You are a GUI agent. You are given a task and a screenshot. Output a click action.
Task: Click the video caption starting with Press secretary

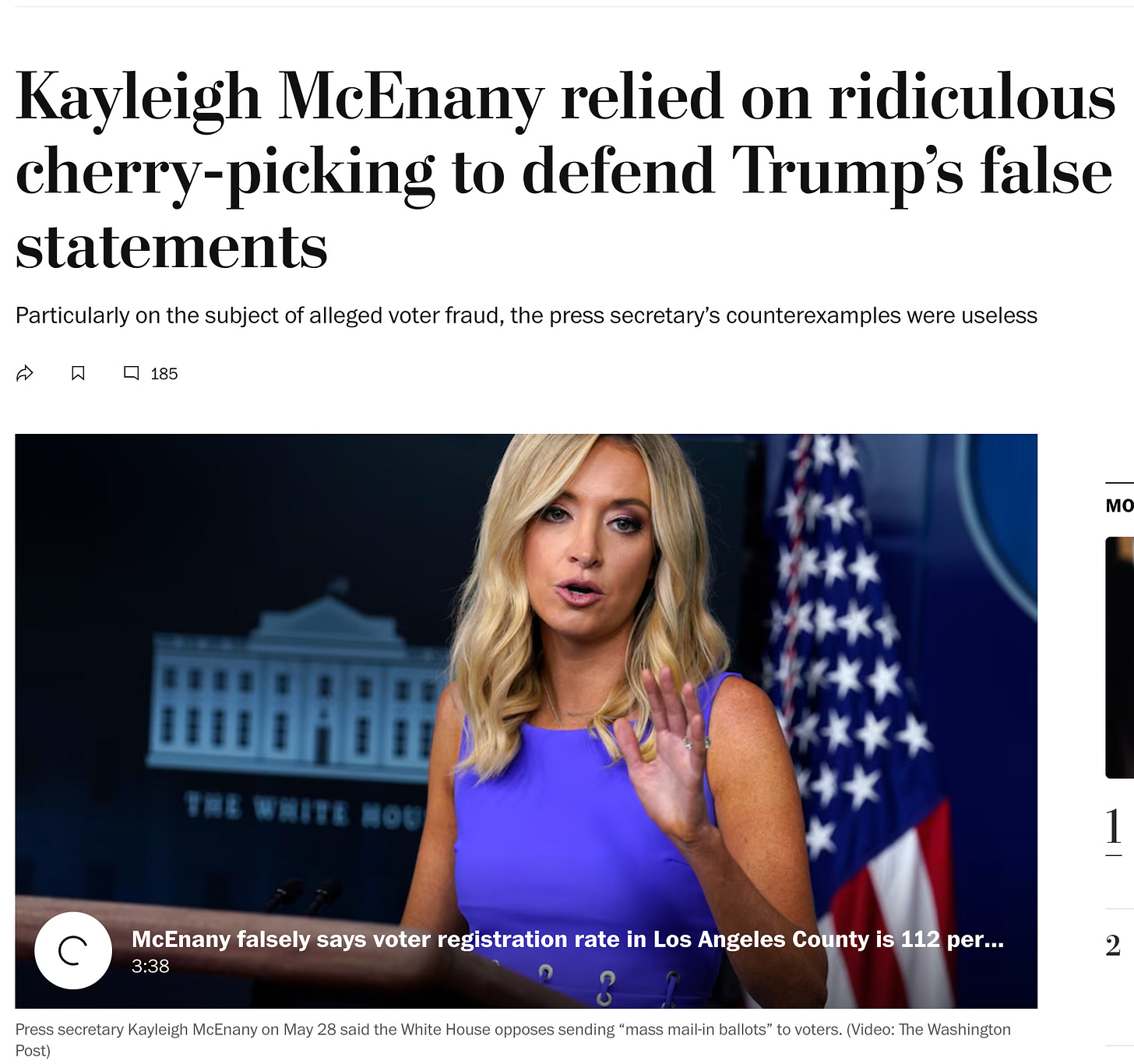(513, 1039)
